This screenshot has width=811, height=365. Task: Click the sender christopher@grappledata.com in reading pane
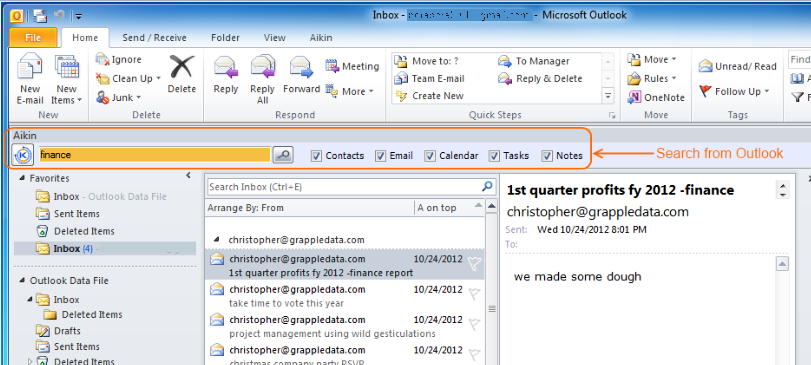(x=597, y=211)
